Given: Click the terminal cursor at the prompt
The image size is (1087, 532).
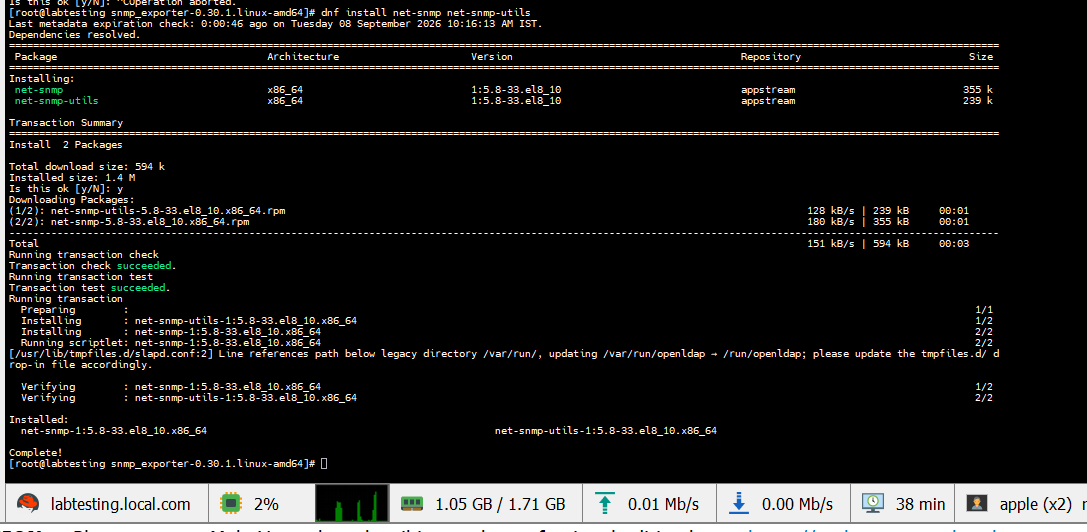Looking at the screenshot, I should (324, 463).
